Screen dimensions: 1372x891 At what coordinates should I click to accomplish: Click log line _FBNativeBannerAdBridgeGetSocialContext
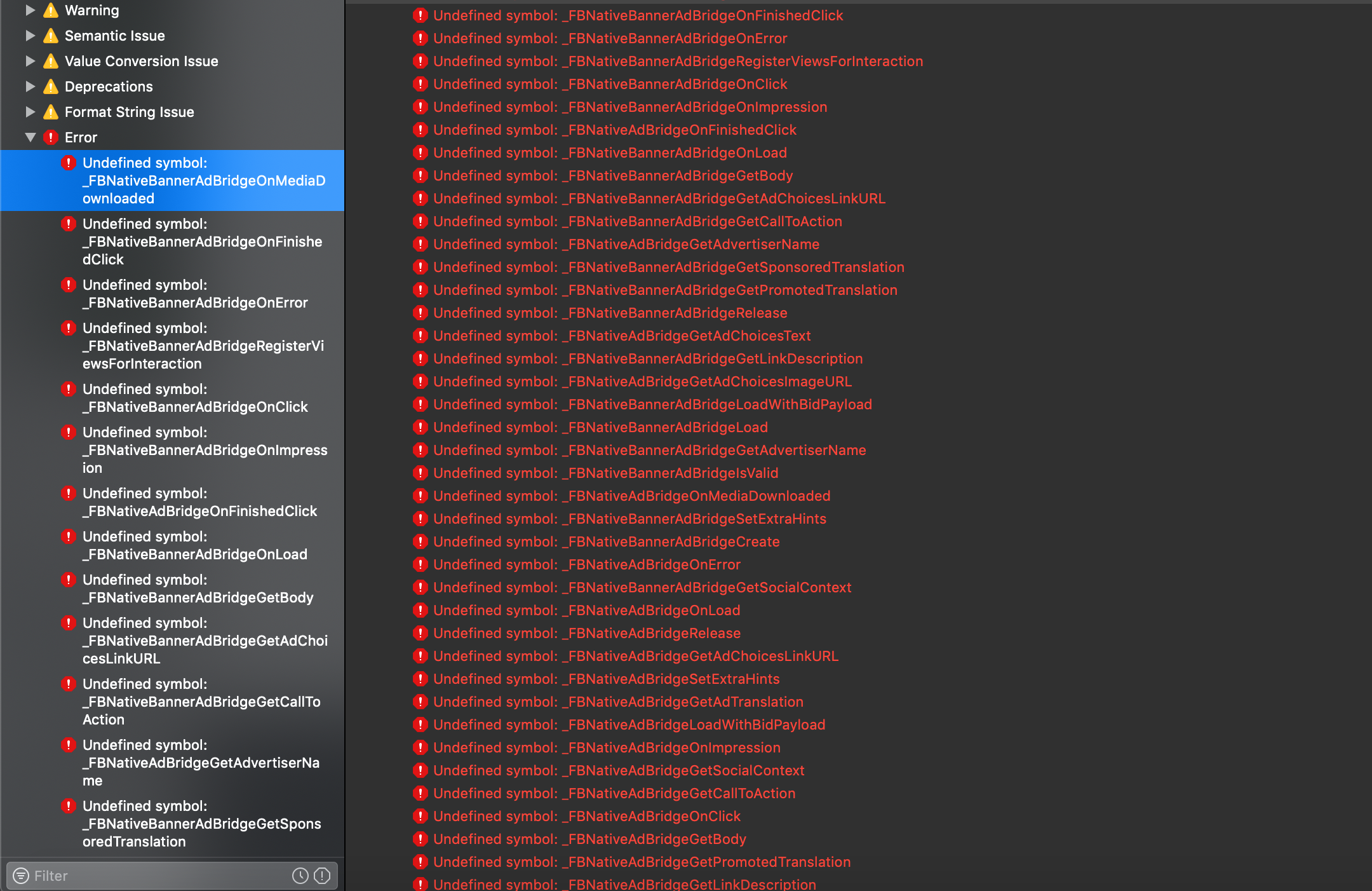(x=642, y=587)
